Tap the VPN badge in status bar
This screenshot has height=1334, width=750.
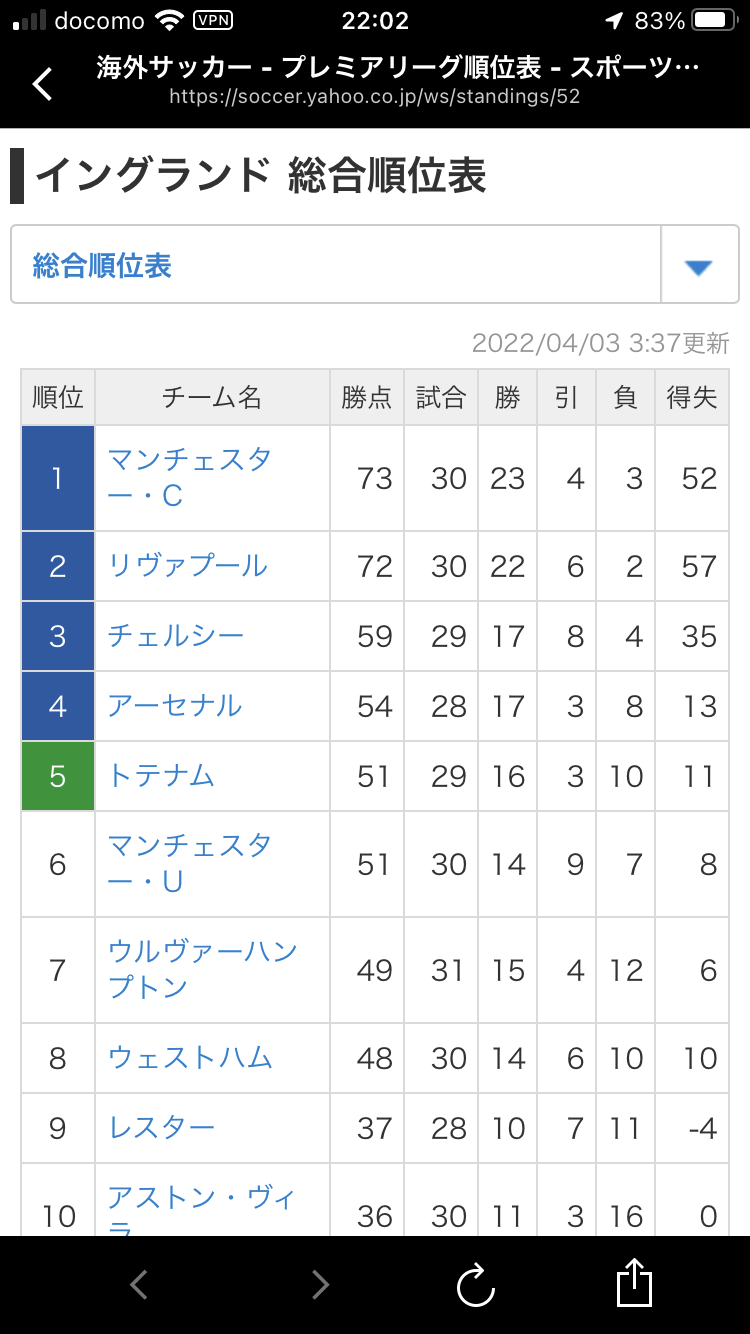212,20
